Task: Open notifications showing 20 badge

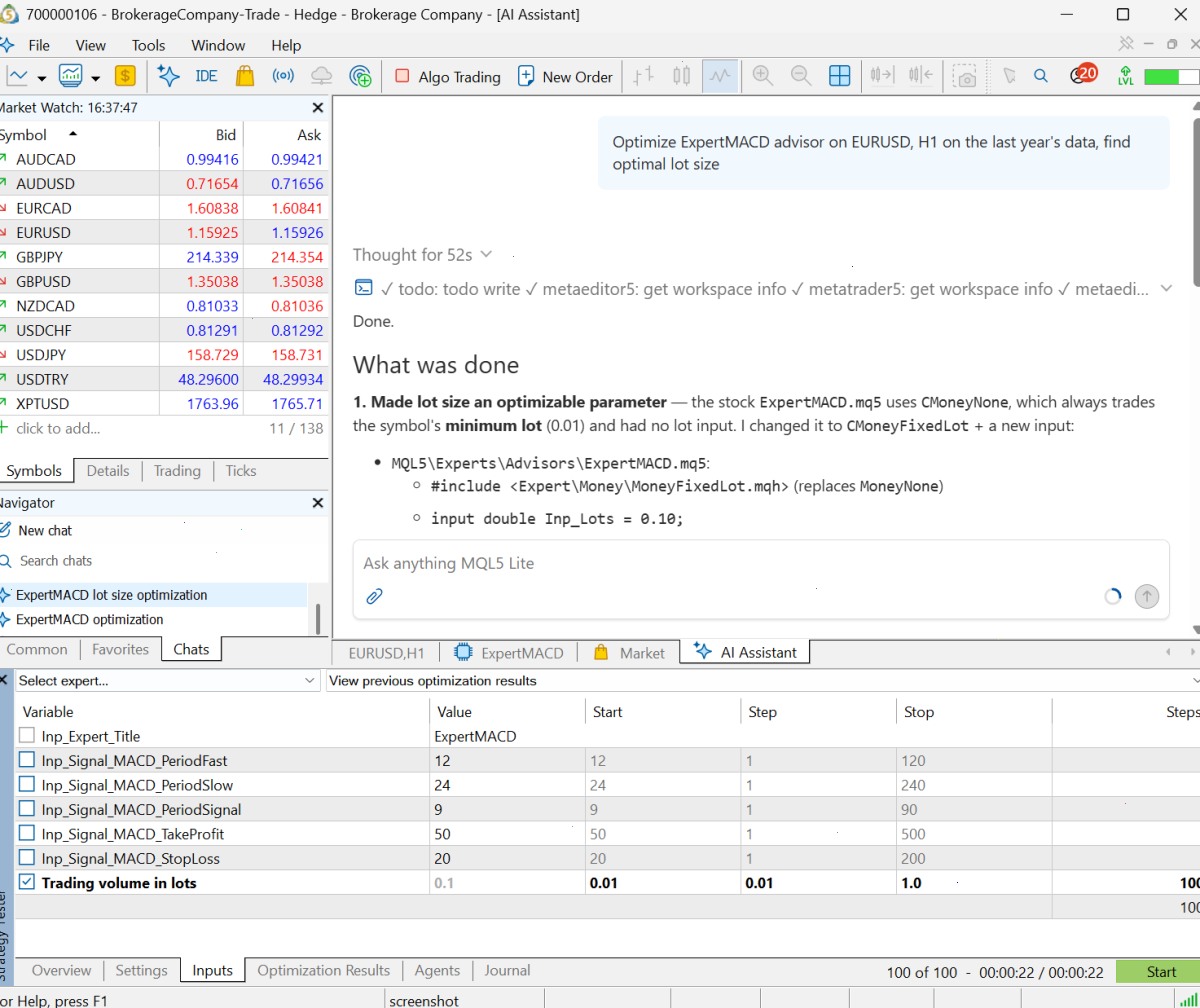Action: [x=1083, y=75]
